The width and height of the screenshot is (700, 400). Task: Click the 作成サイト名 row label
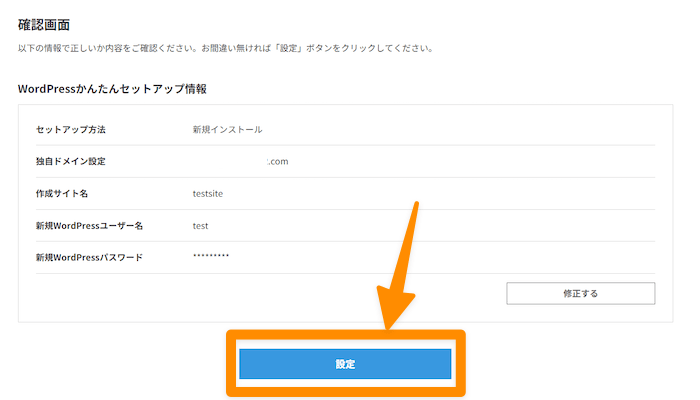[62, 193]
